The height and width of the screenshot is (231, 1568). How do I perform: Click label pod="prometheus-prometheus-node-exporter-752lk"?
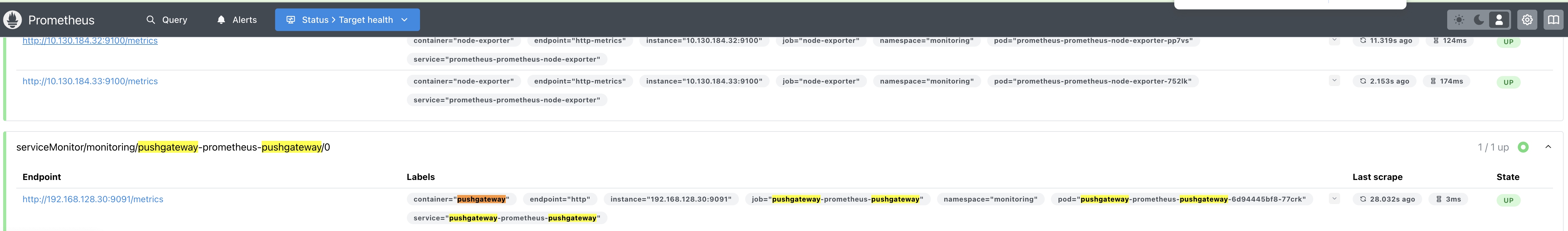(x=1093, y=81)
